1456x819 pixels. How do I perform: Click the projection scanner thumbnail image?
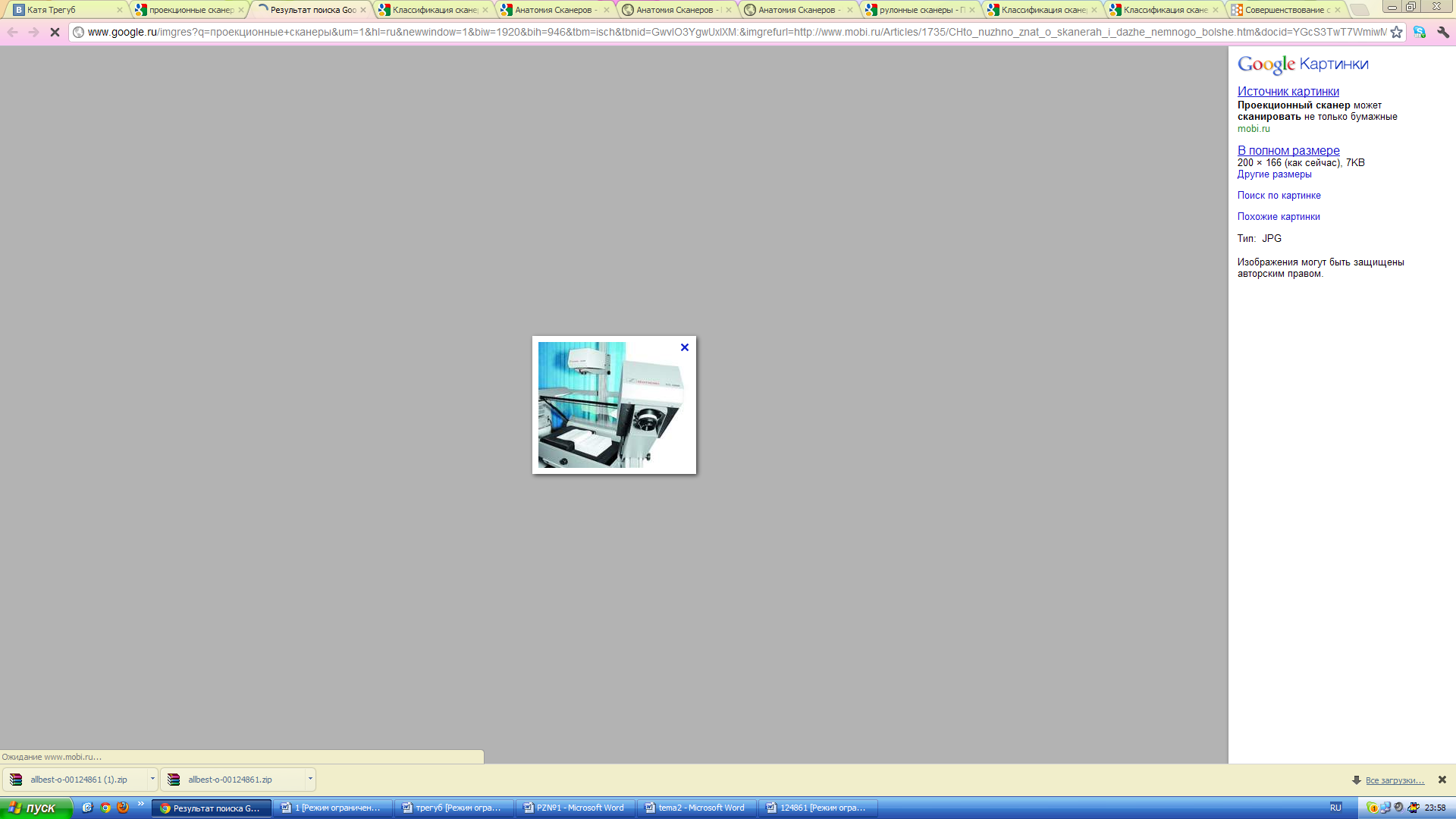[x=610, y=405]
